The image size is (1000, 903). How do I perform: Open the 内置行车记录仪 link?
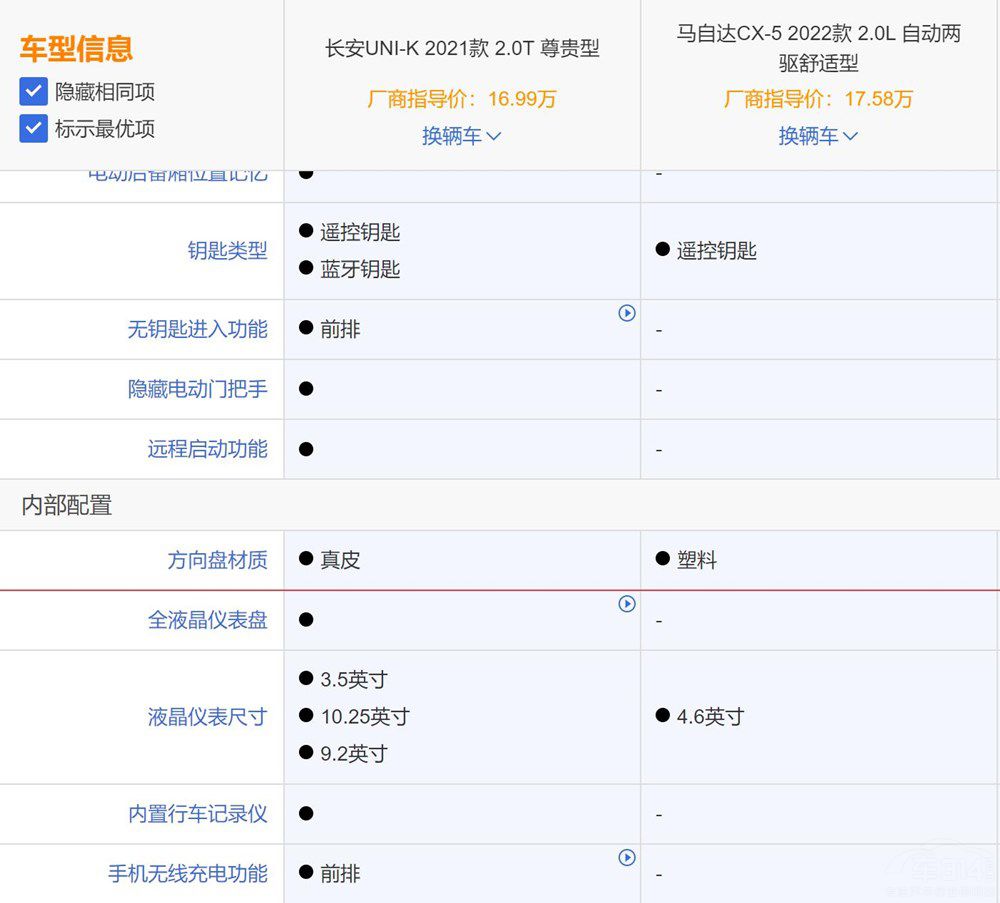pyautogui.click(x=197, y=814)
